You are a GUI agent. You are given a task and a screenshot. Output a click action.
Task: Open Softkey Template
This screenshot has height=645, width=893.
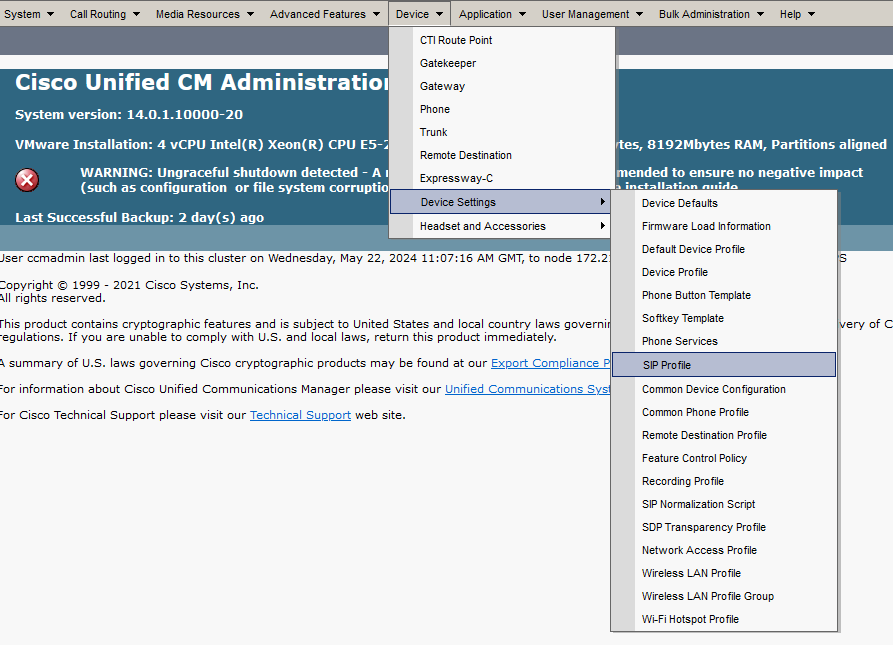point(724,318)
